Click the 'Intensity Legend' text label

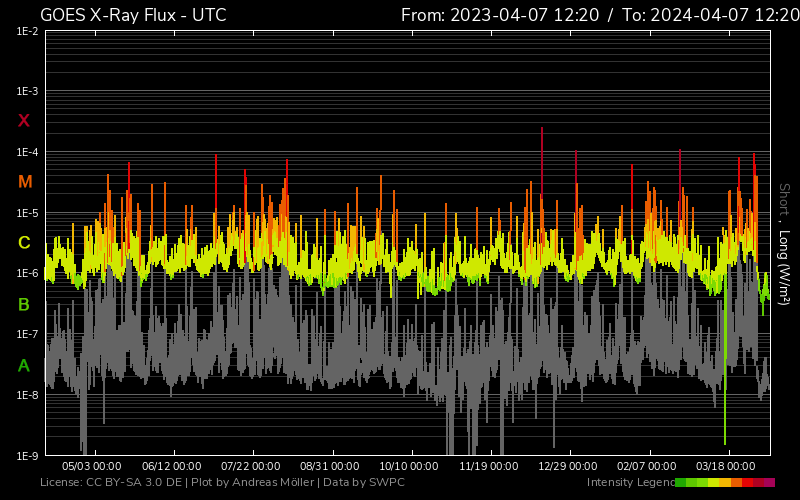click(629, 482)
